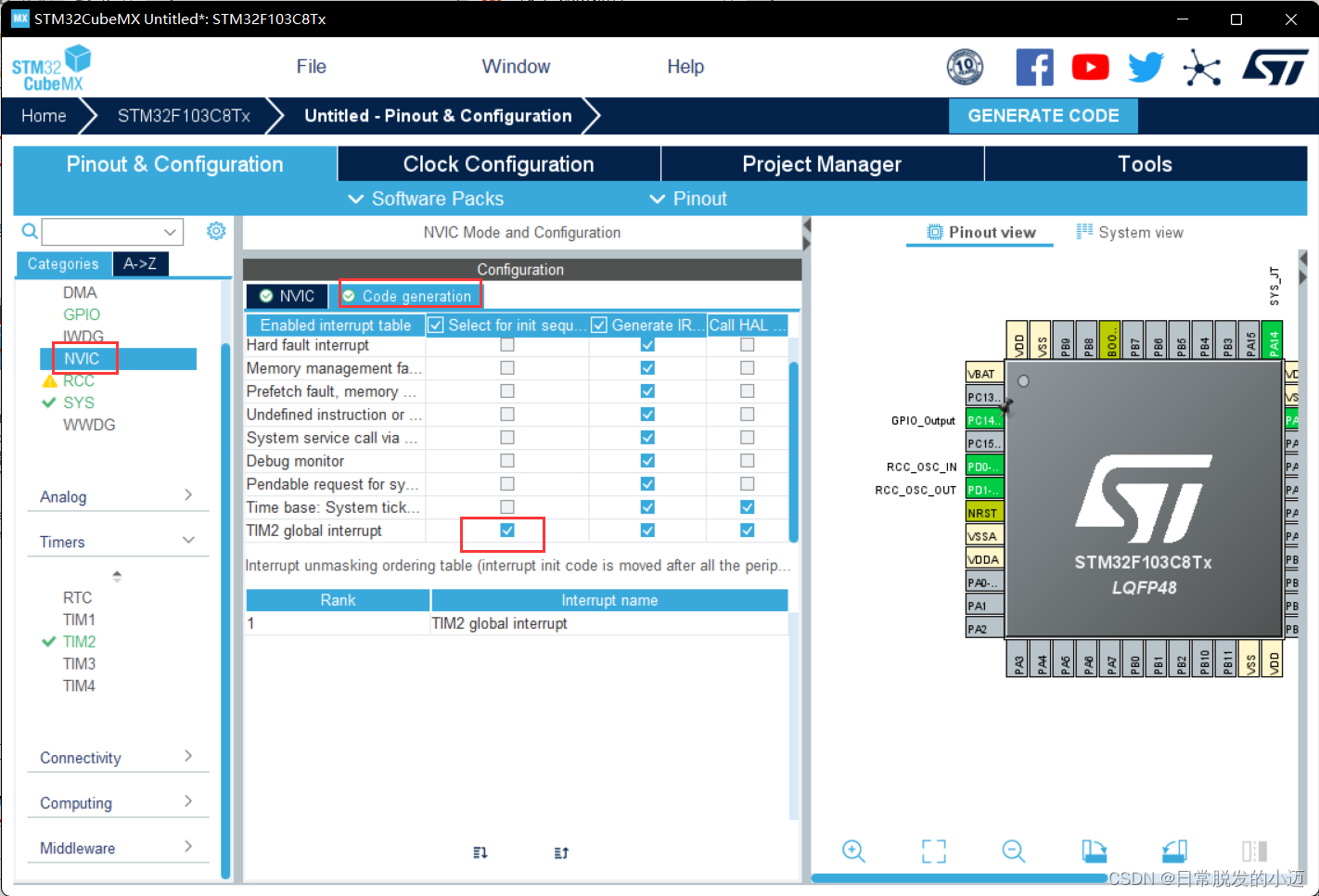Open the Twitter link icon

pos(1146,67)
